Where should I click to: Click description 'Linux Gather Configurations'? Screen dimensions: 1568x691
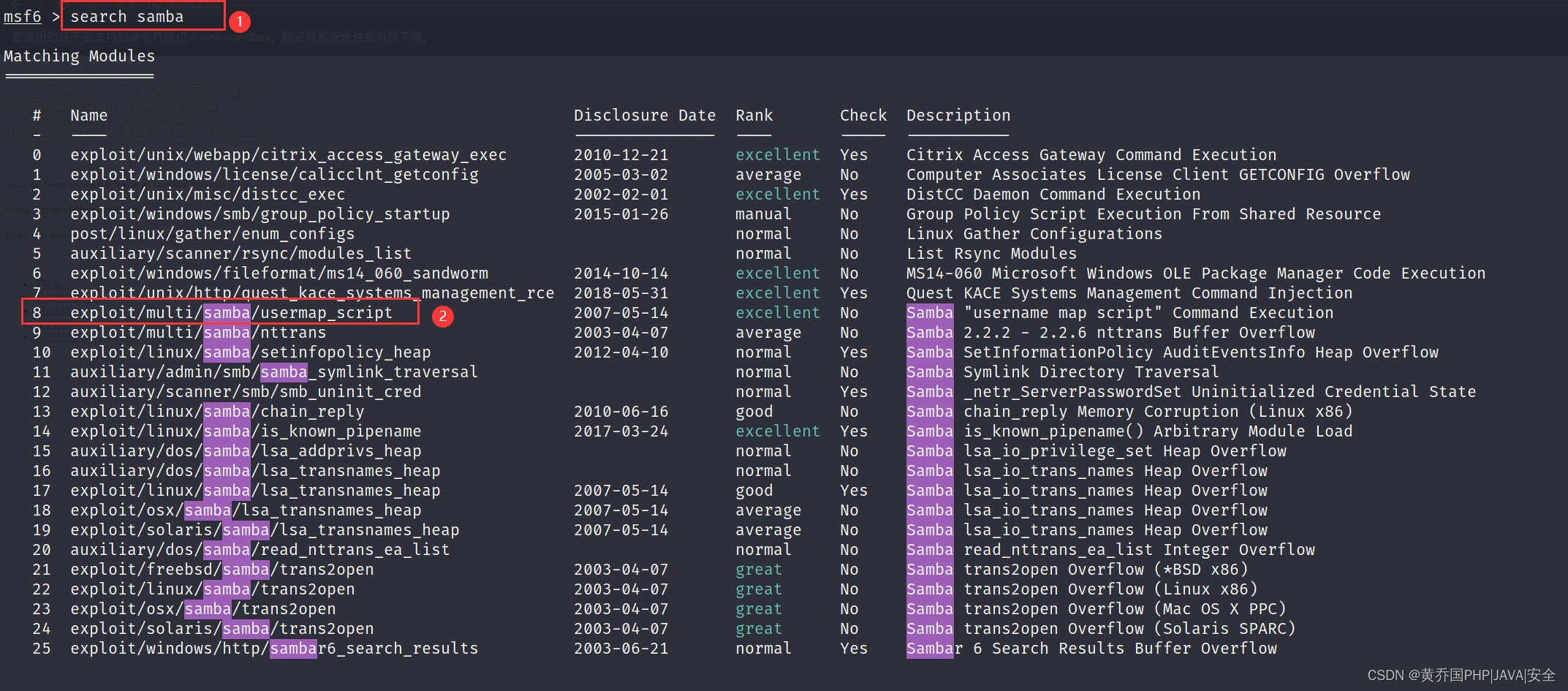click(x=1034, y=234)
